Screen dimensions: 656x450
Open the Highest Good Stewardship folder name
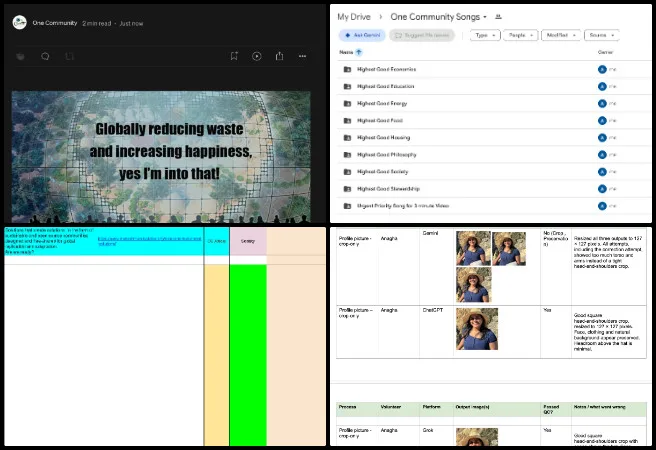(x=388, y=189)
